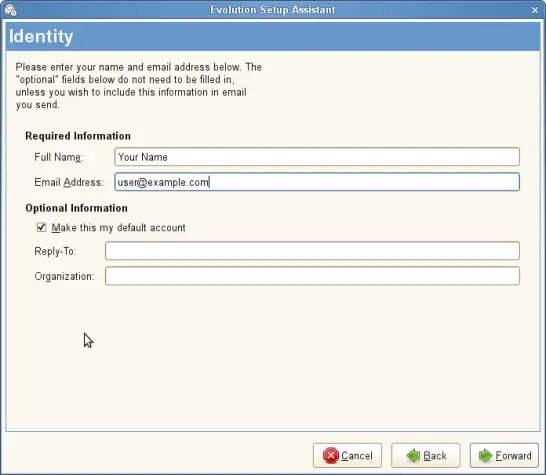Click the Optional Information heading
The image size is (546, 475).
tap(76, 208)
